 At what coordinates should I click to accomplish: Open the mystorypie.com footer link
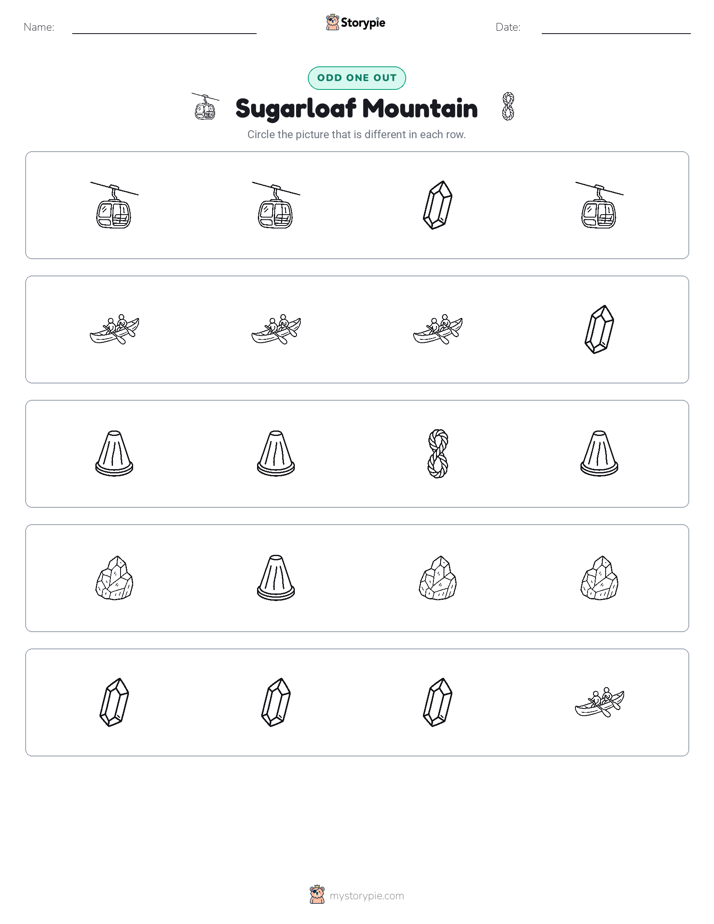click(x=366, y=896)
